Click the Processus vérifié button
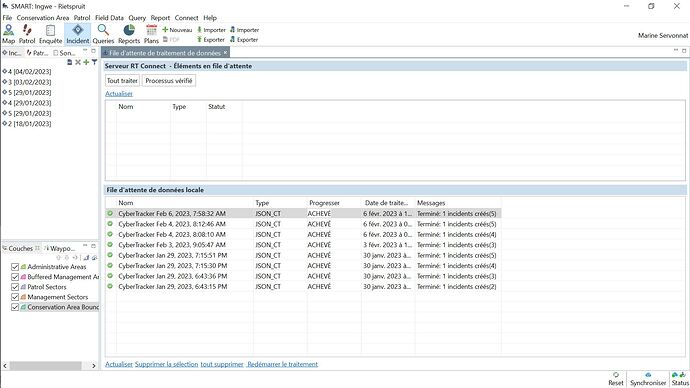This screenshot has width=690, height=388. [169, 81]
